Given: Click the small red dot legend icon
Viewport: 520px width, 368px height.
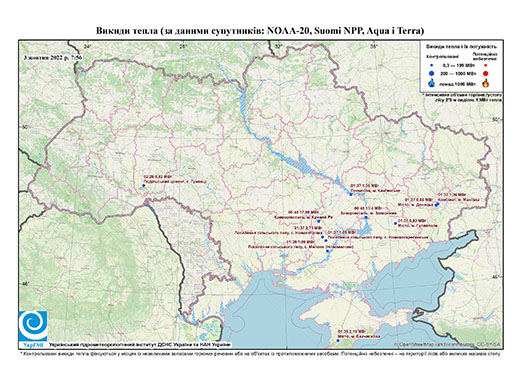Looking at the screenshot, I should 486,65.
